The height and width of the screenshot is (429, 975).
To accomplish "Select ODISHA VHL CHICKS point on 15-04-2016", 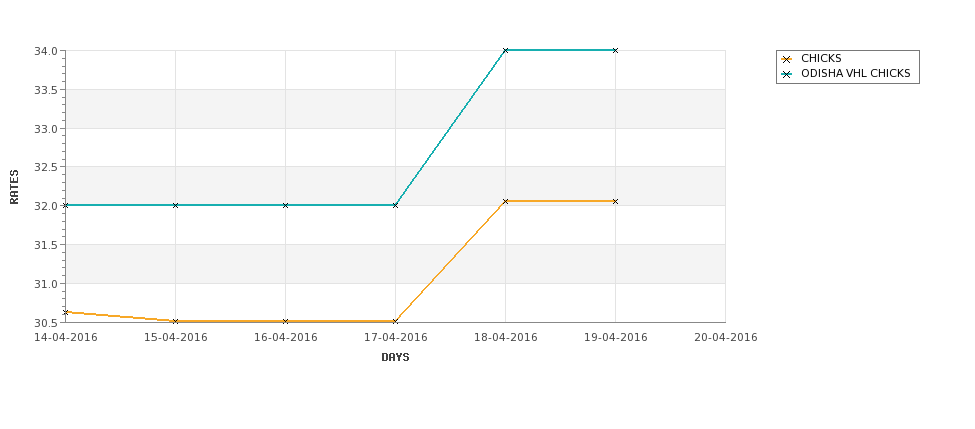I will (175, 205).
